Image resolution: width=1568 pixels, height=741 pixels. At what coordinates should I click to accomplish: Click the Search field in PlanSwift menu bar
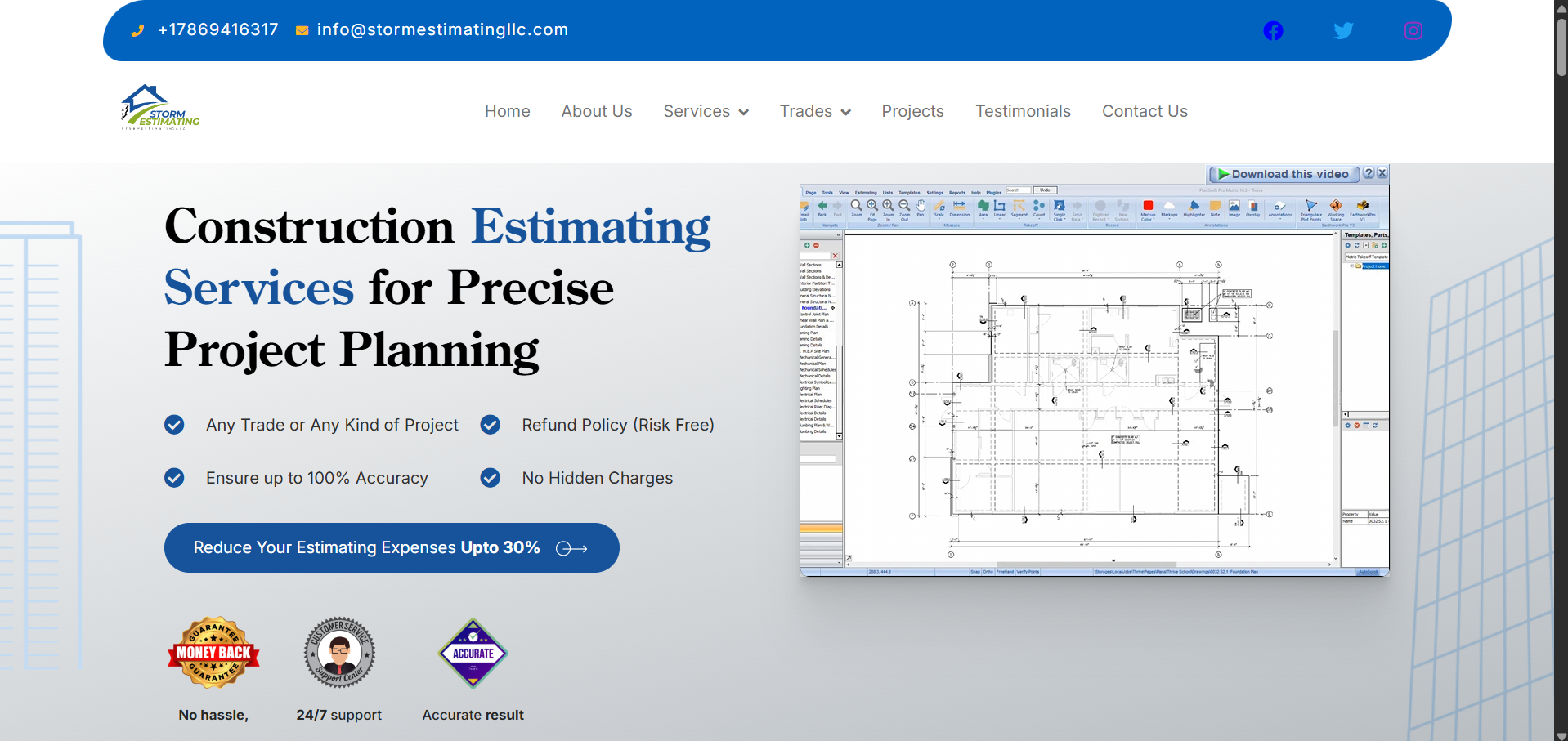tap(1019, 190)
